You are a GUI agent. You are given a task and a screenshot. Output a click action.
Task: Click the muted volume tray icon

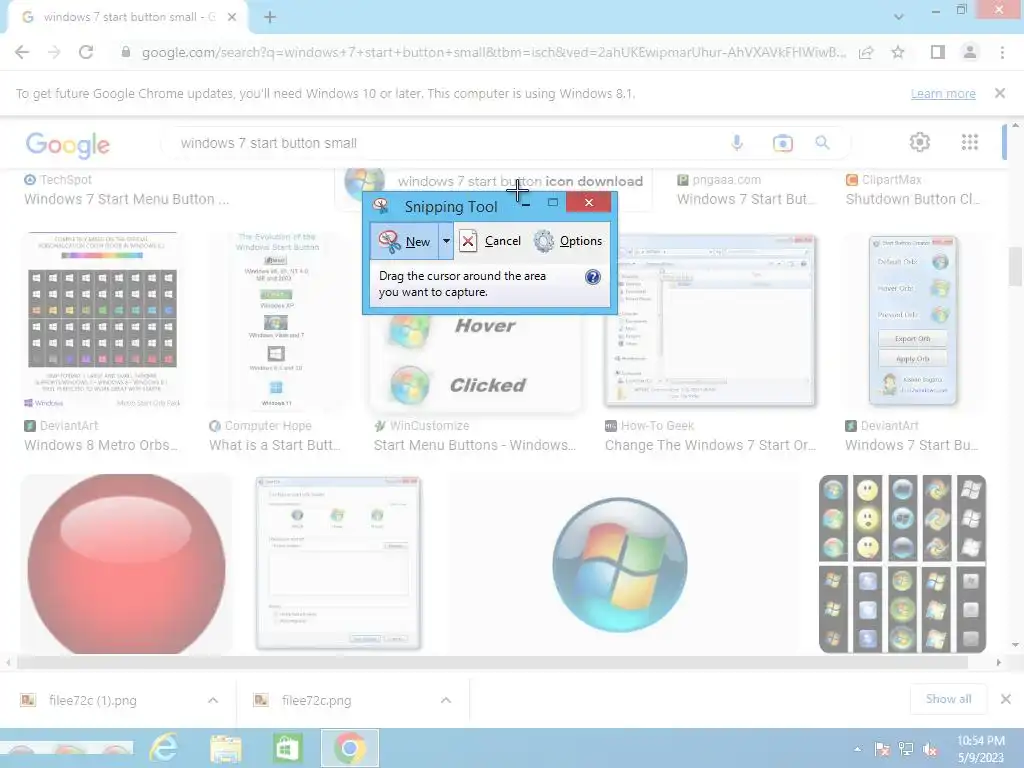(x=930, y=749)
